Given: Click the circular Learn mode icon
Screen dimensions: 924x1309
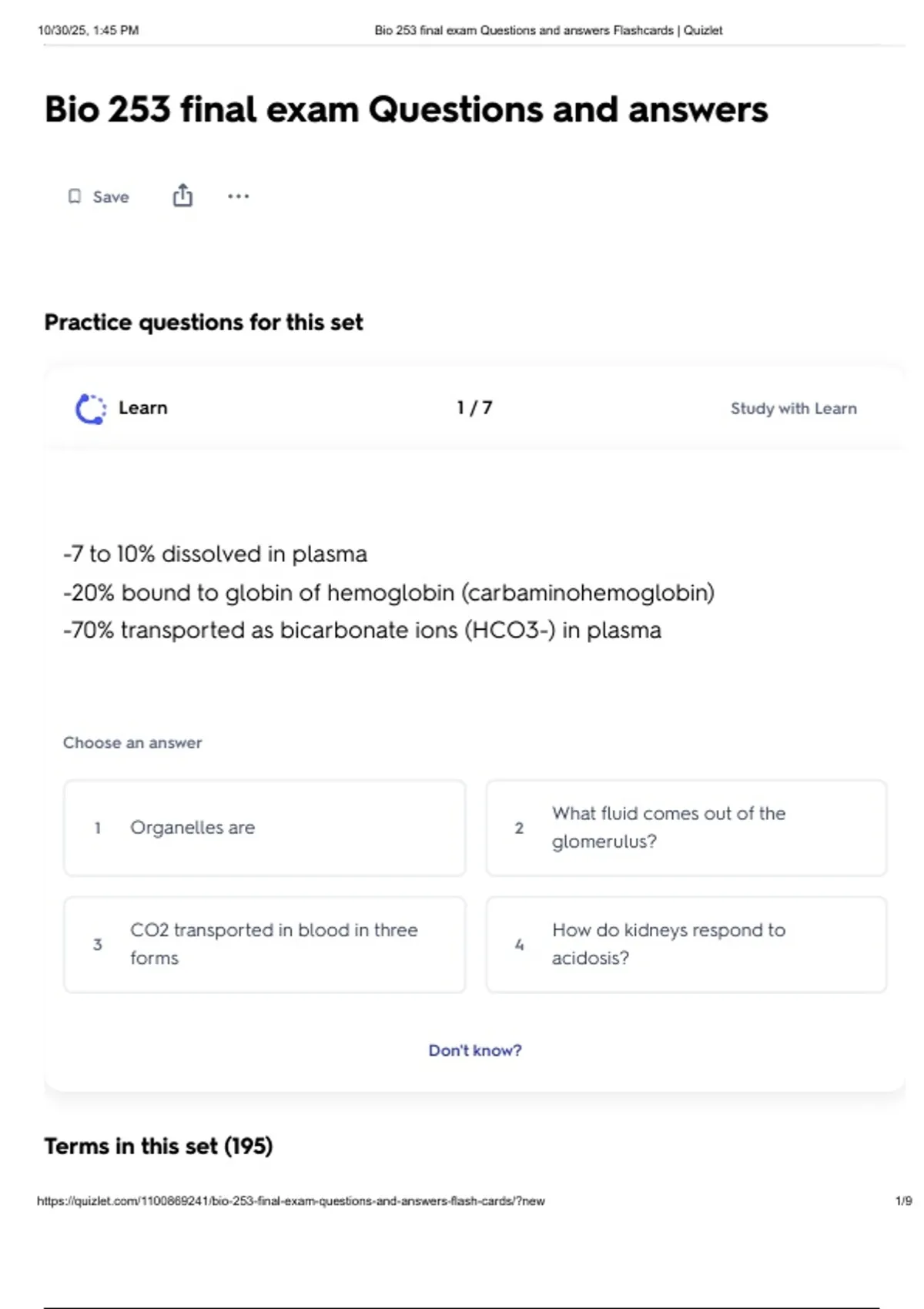Looking at the screenshot, I should [91, 409].
